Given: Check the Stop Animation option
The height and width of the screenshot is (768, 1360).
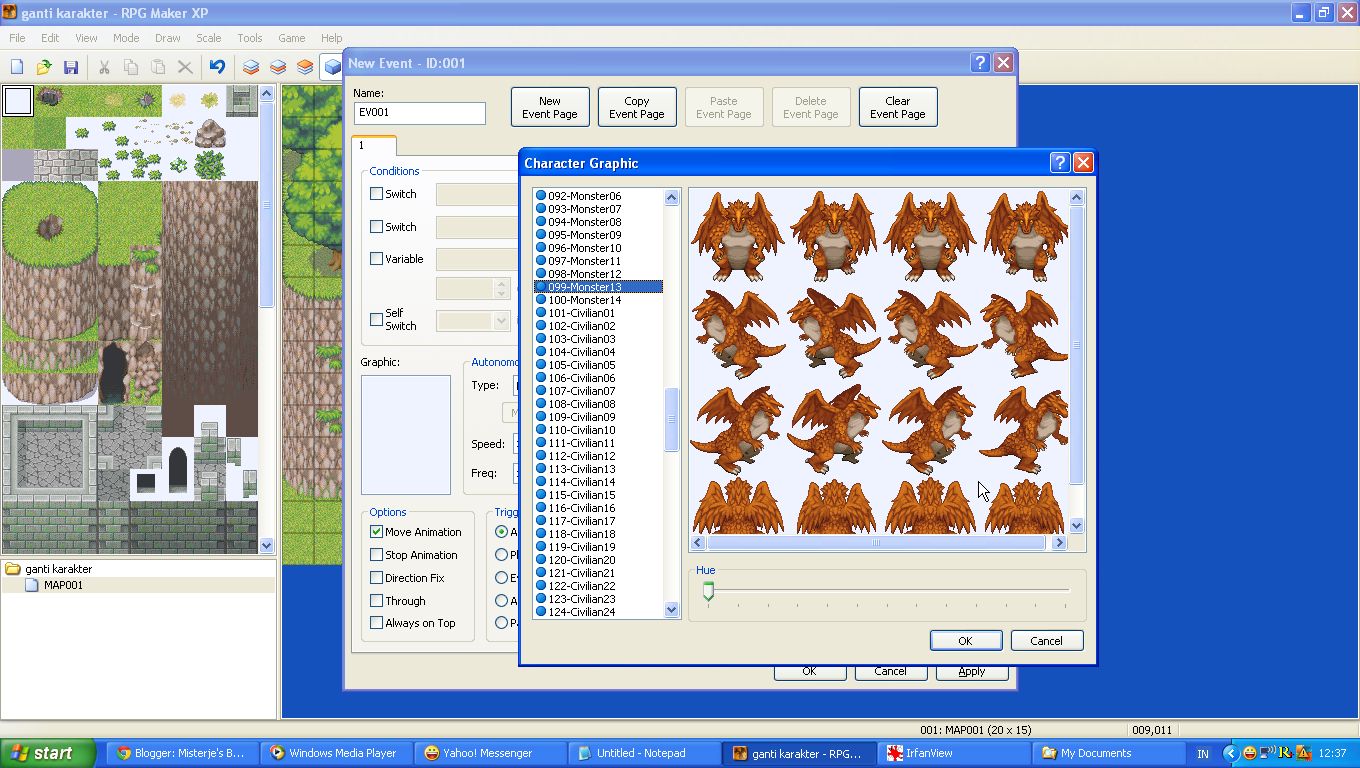Looking at the screenshot, I should (x=376, y=555).
